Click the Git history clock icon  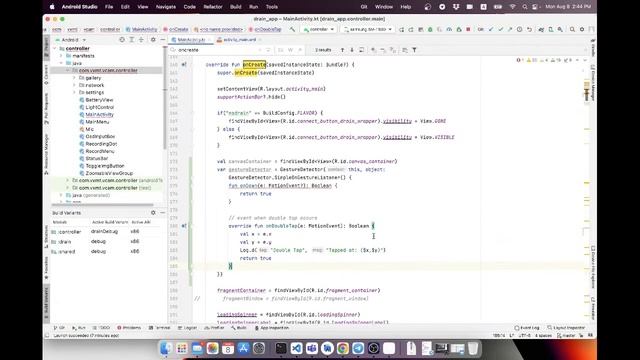click(x=519, y=29)
